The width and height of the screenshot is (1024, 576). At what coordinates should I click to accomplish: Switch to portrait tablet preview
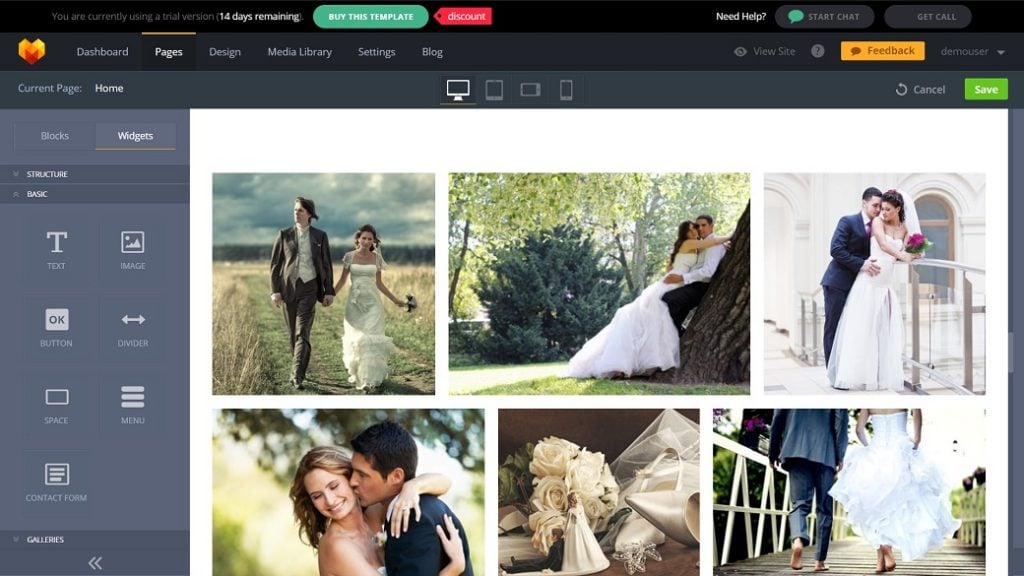[494, 90]
